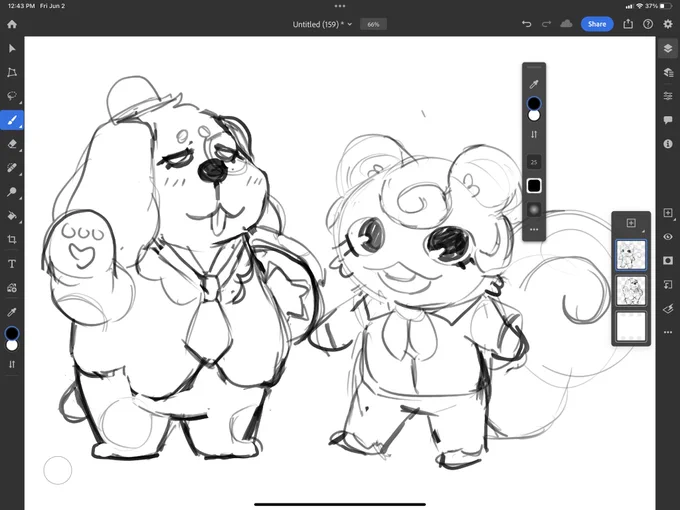Image resolution: width=680 pixels, height=510 pixels.
Task: Open the 66% zoom level field
Action: 373,24
